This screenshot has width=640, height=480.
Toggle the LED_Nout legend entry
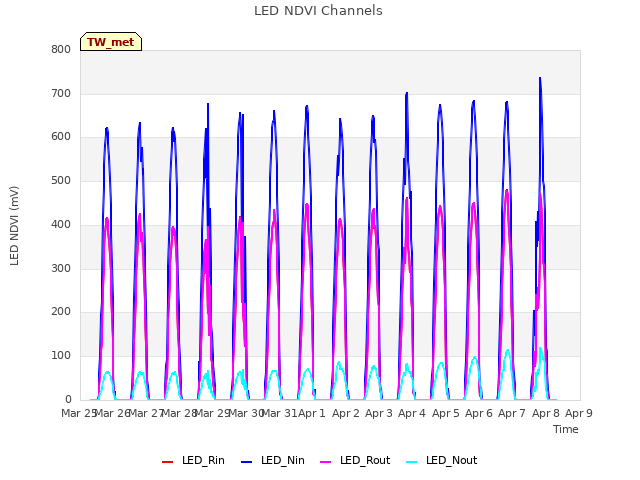pos(442,460)
